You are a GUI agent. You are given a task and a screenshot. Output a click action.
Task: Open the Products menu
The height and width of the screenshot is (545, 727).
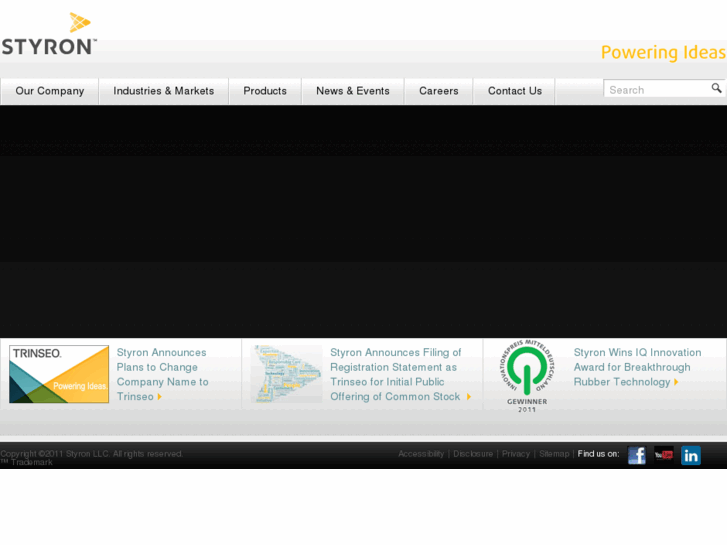tap(265, 91)
